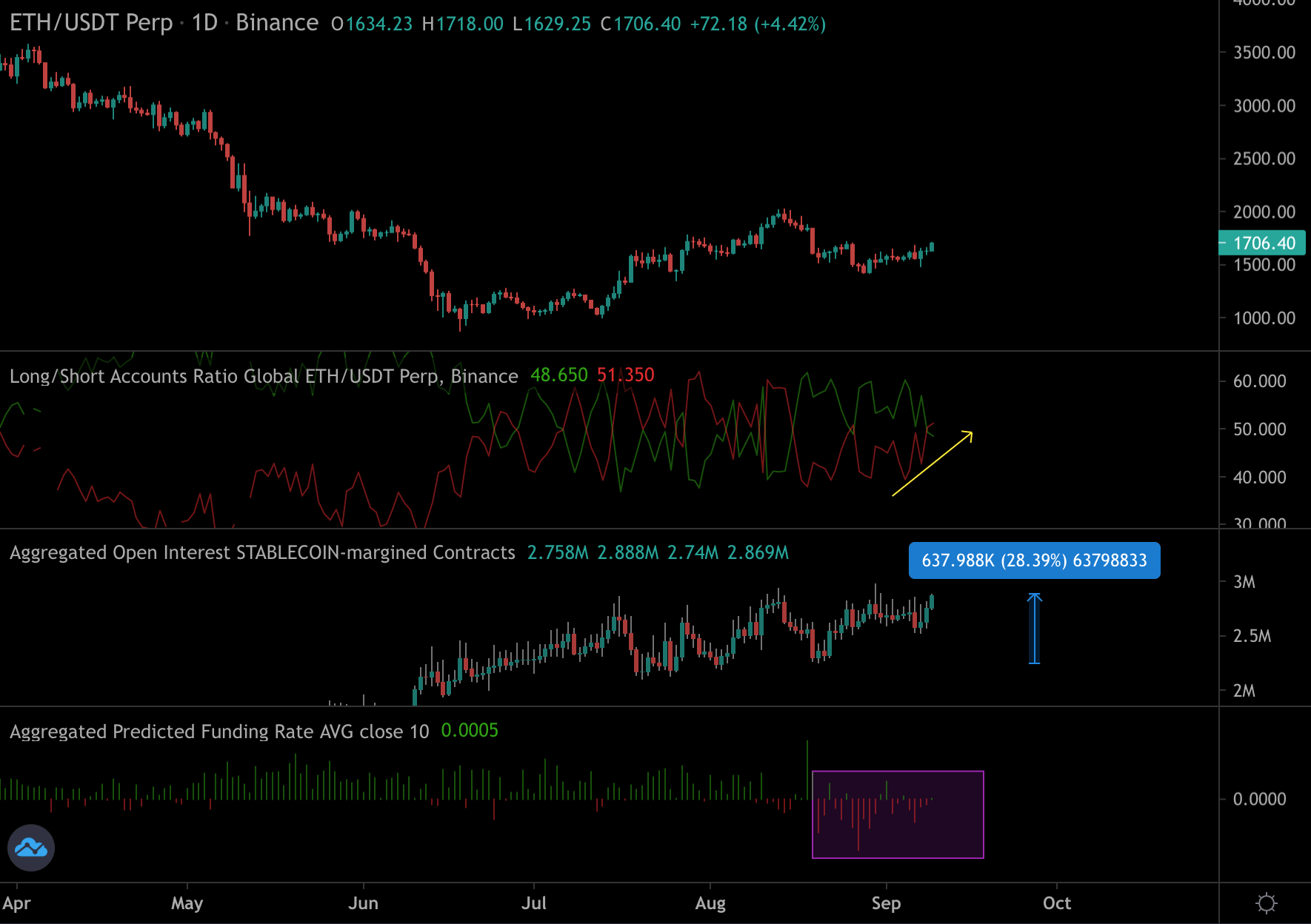This screenshot has width=1311, height=924.
Task: Click the 1706.40 current price label
Action: tap(1264, 243)
